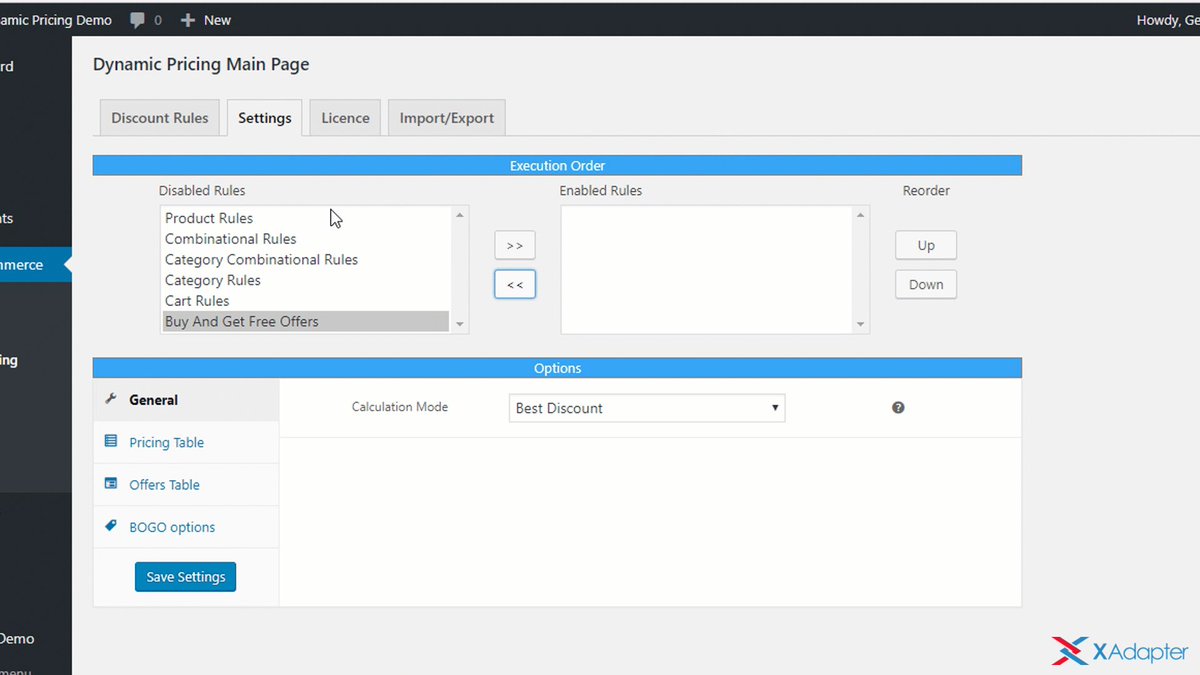Click the Save Settings button
The height and width of the screenshot is (675, 1200).
[x=186, y=577]
